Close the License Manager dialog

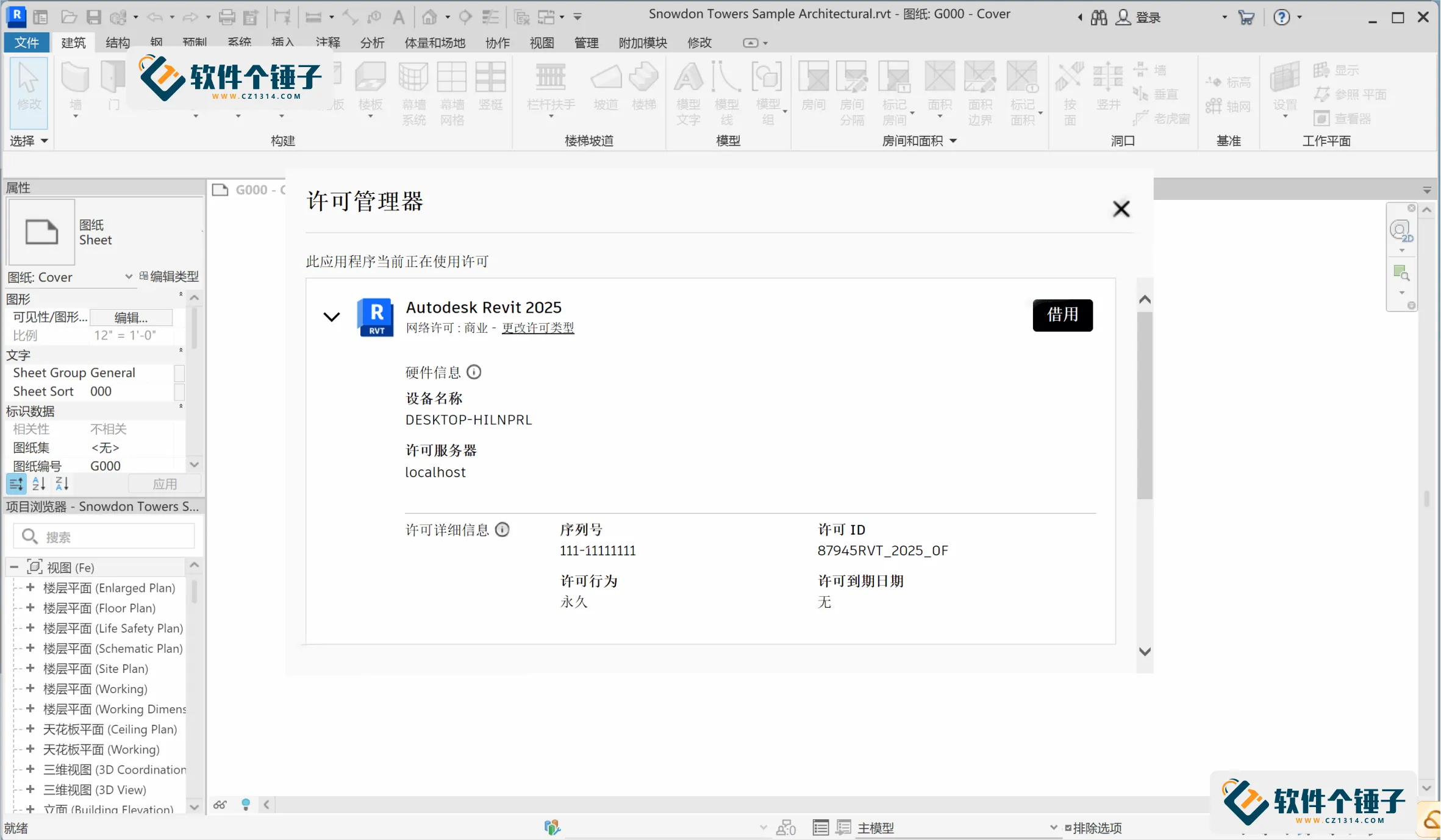[x=1121, y=208]
